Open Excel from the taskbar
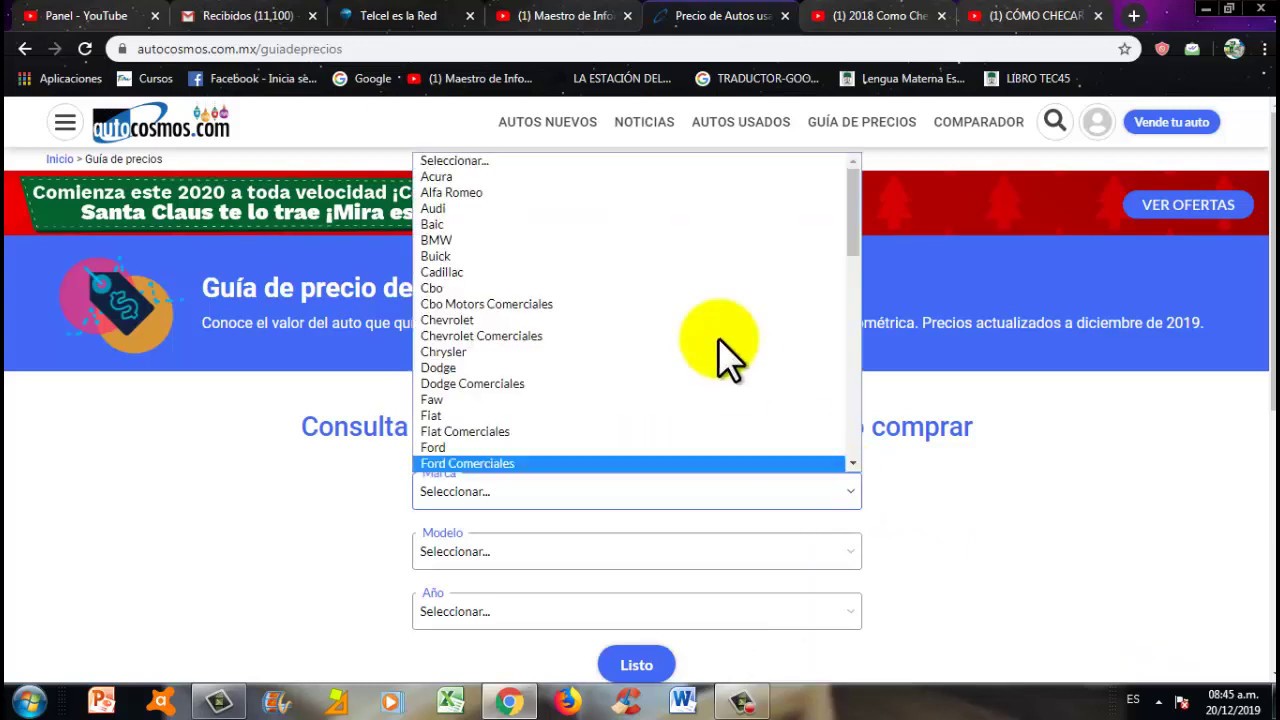Image resolution: width=1280 pixels, height=720 pixels. [x=451, y=701]
